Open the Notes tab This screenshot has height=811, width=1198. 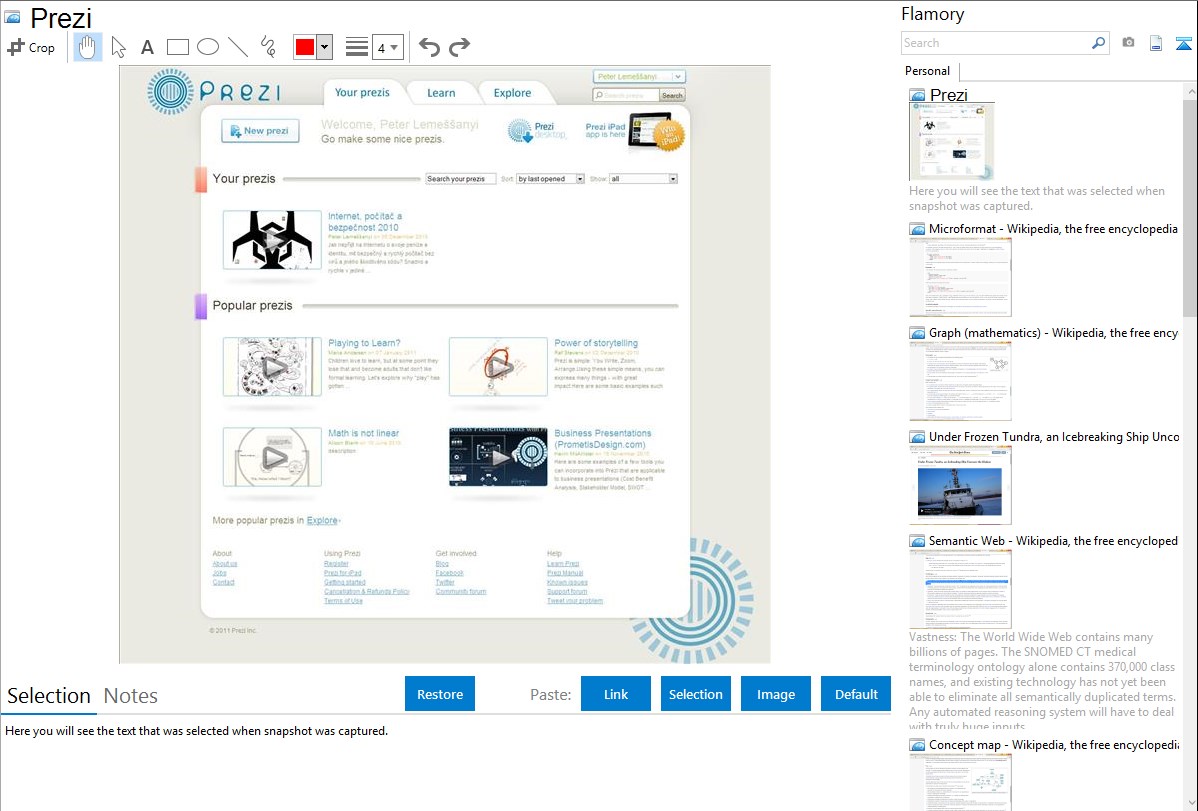pyautogui.click(x=131, y=696)
